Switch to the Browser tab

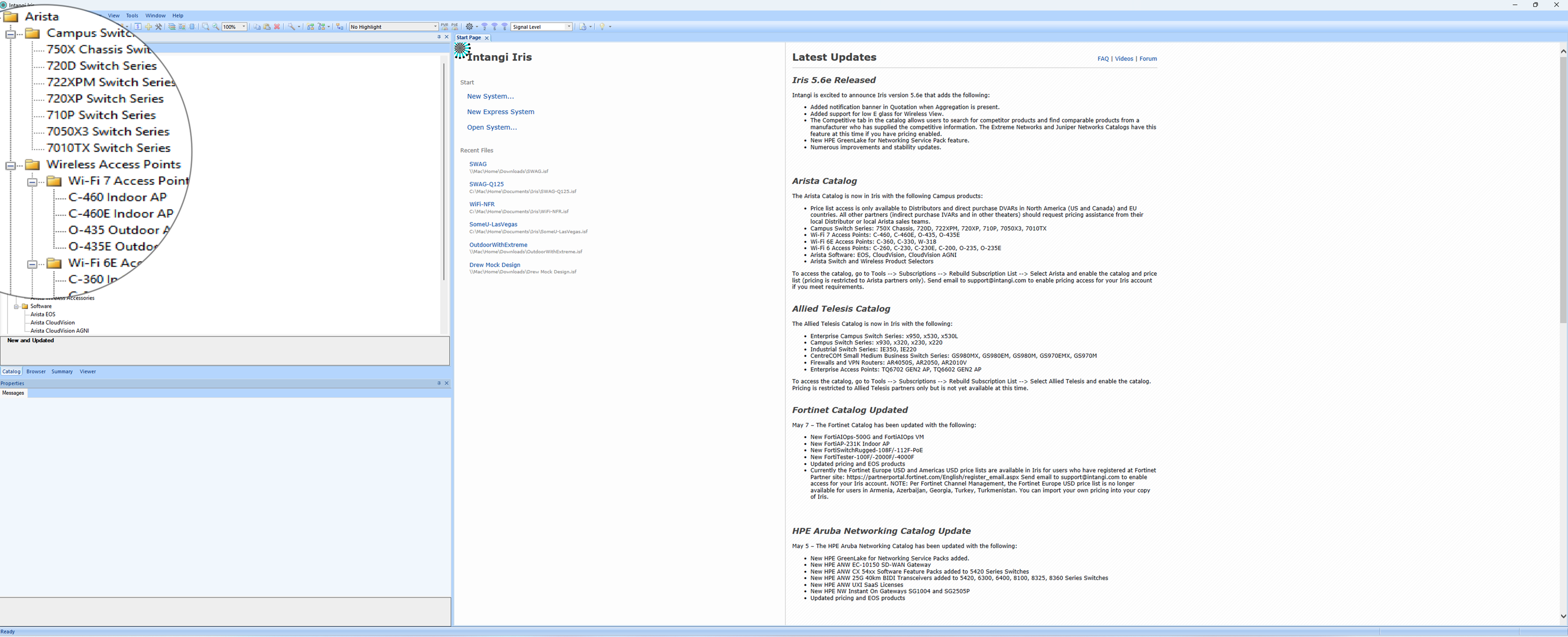point(36,371)
